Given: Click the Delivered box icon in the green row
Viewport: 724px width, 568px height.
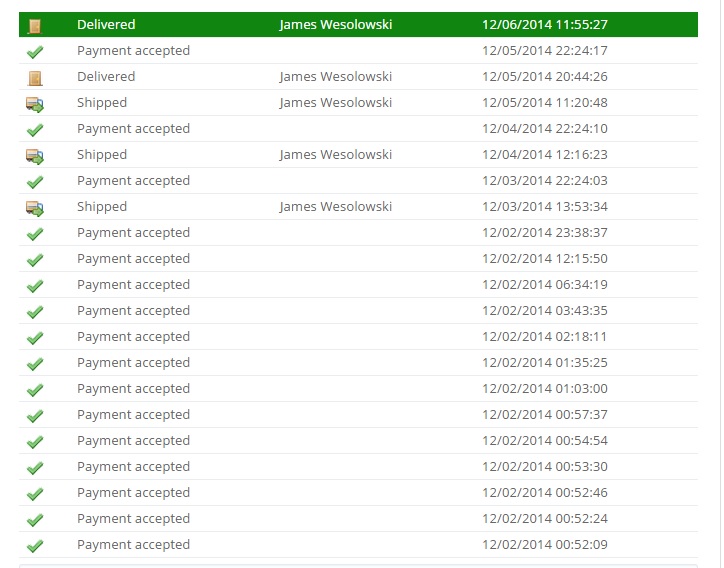Looking at the screenshot, I should click(35, 26).
